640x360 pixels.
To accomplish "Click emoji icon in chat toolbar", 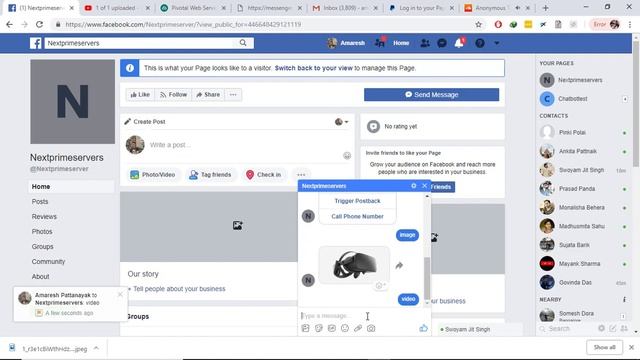I will click(345, 328).
